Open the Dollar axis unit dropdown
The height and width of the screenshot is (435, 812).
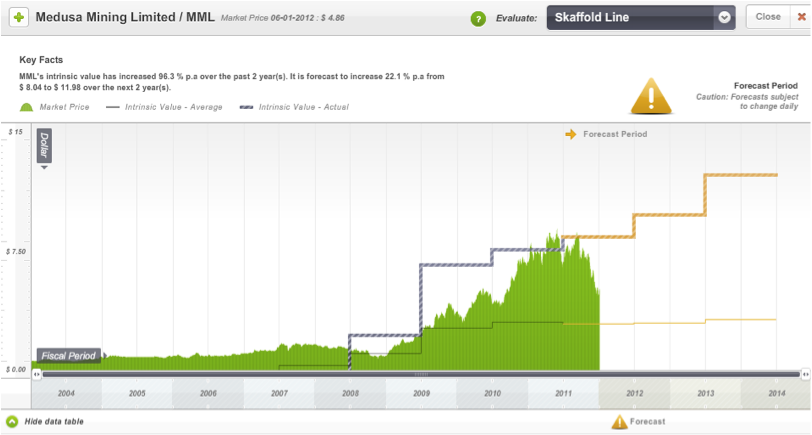pos(45,148)
